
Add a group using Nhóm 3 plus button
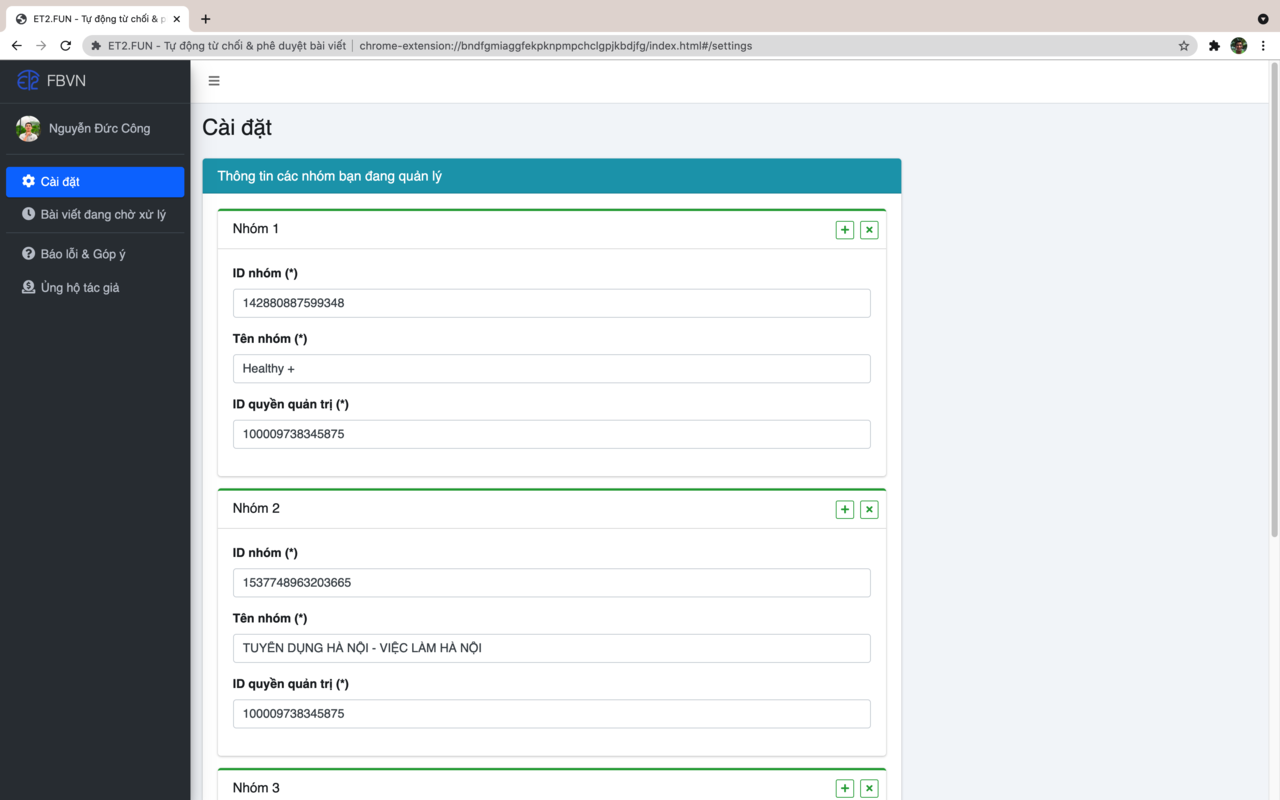point(845,789)
